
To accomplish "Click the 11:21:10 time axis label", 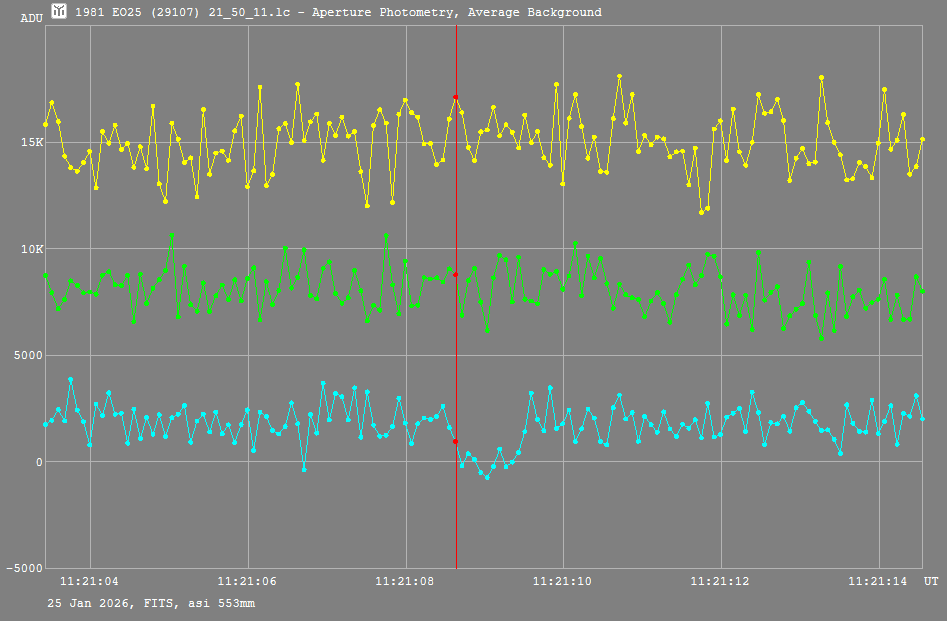I will 563,581.
